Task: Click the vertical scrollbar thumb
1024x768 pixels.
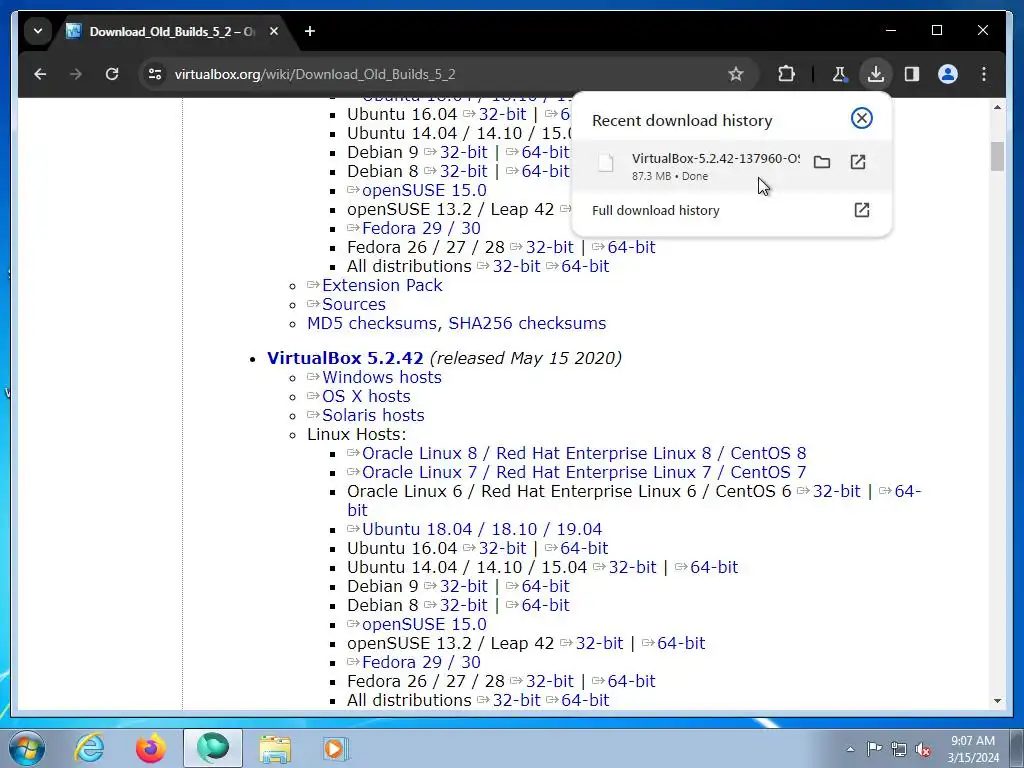Action: (x=997, y=156)
